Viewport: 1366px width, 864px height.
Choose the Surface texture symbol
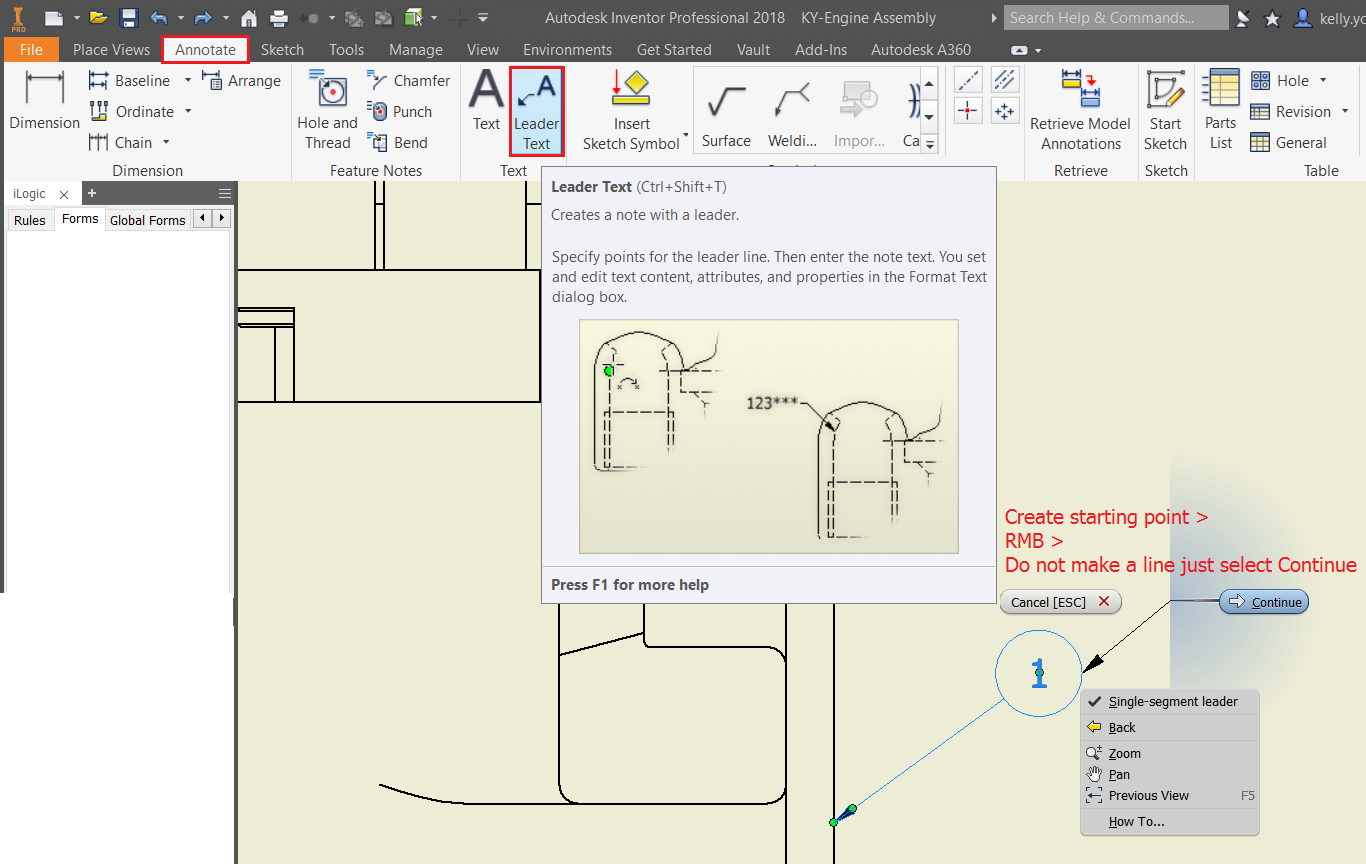[726, 114]
